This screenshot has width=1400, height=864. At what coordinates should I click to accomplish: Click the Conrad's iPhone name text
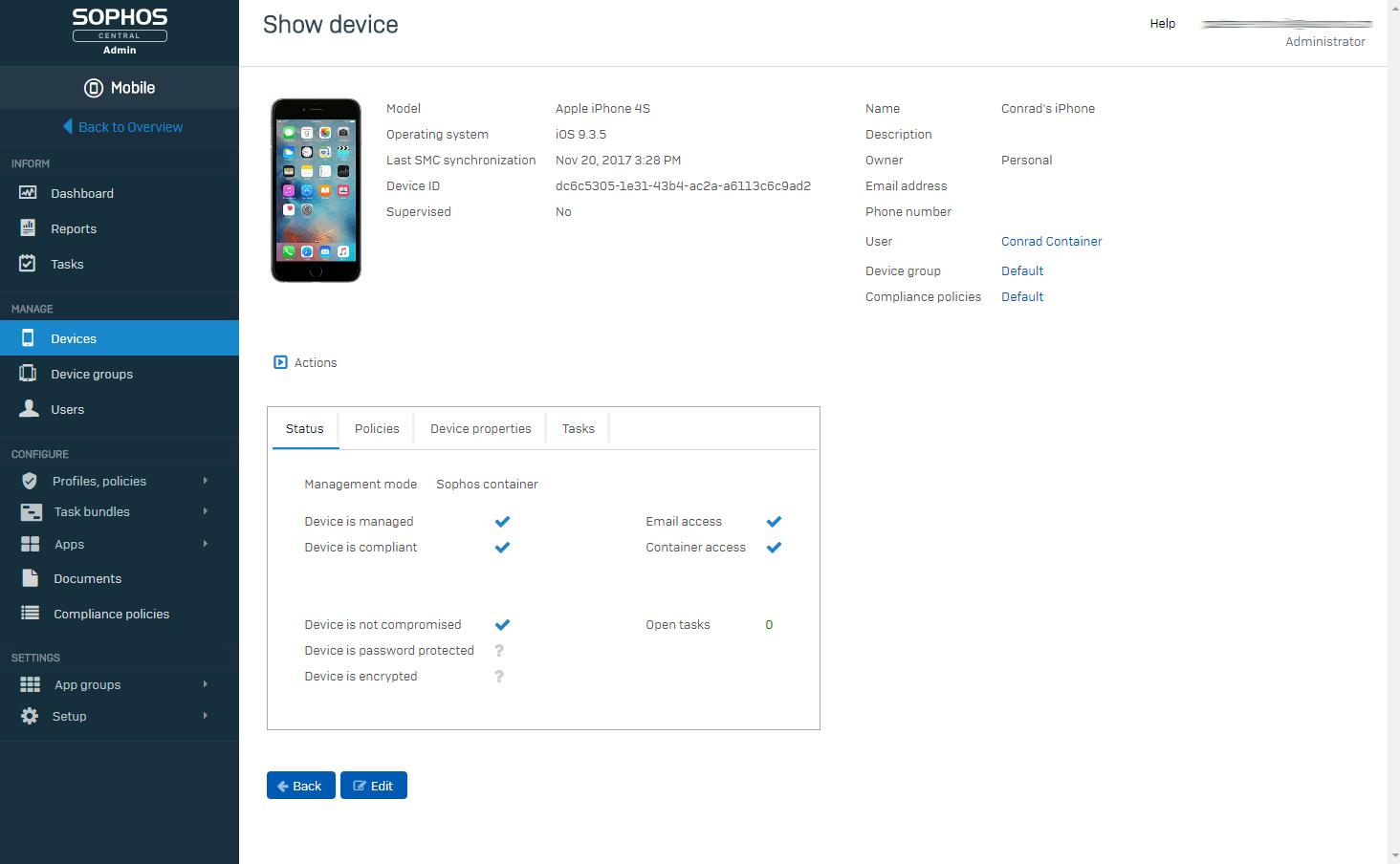click(x=1047, y=109)
